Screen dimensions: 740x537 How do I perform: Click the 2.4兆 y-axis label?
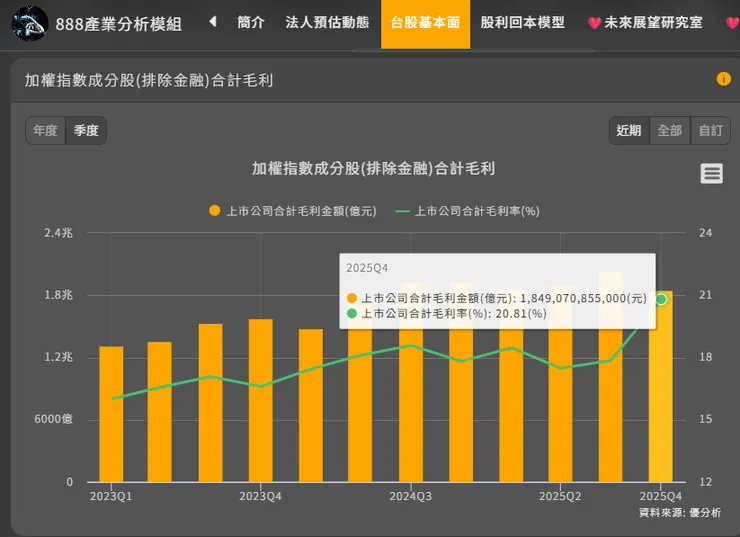[x=59, y=233]
